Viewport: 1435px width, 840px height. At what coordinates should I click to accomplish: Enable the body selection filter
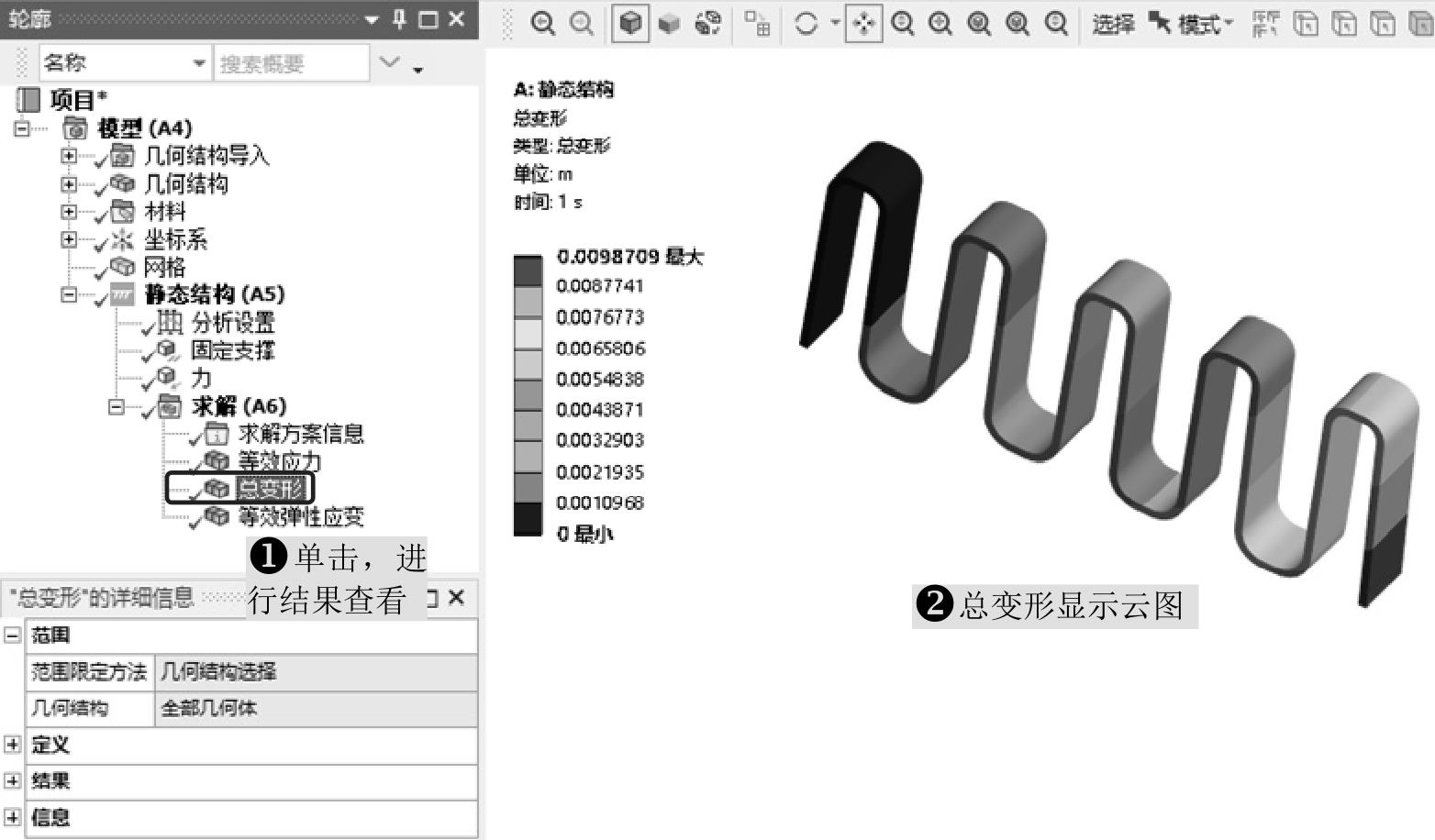[1420, 24]
